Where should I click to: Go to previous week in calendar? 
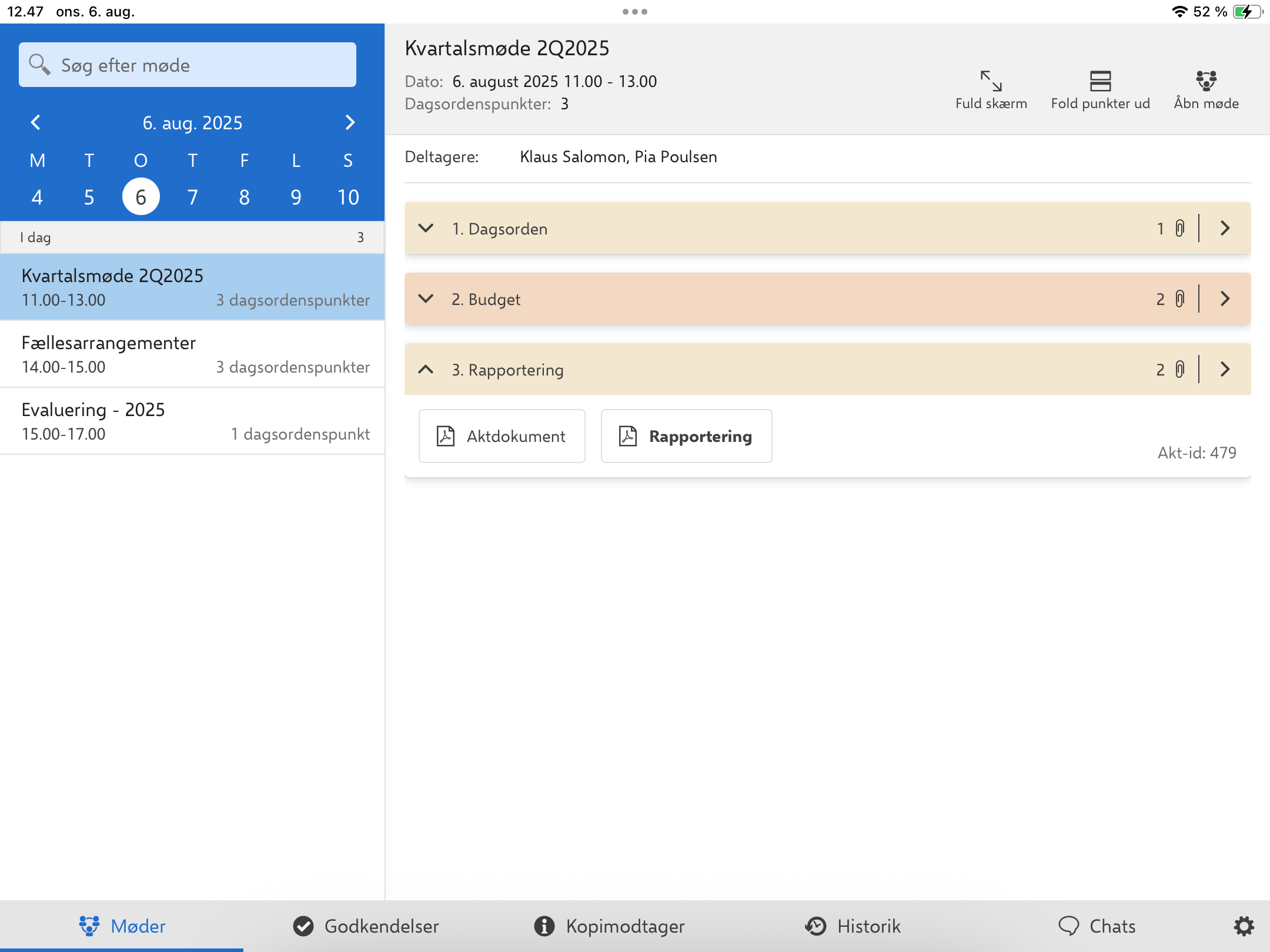pos(35,122)
